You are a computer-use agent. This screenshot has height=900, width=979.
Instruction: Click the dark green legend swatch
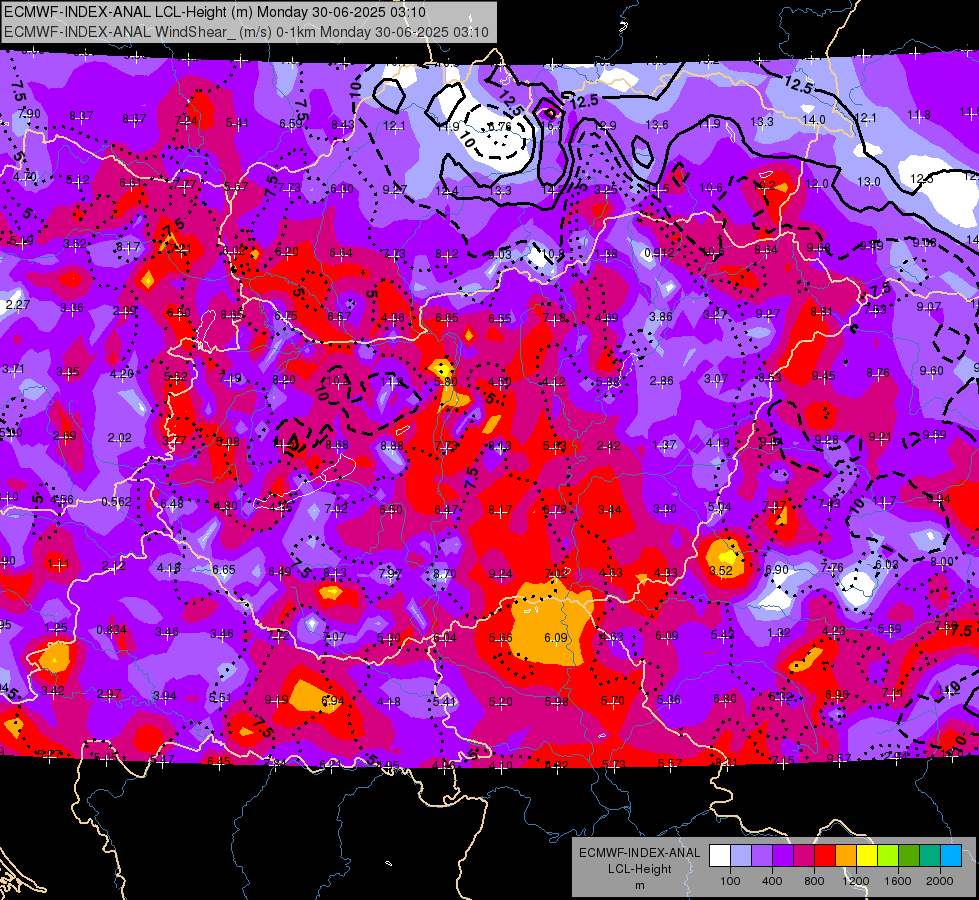[x=909, y=856]
